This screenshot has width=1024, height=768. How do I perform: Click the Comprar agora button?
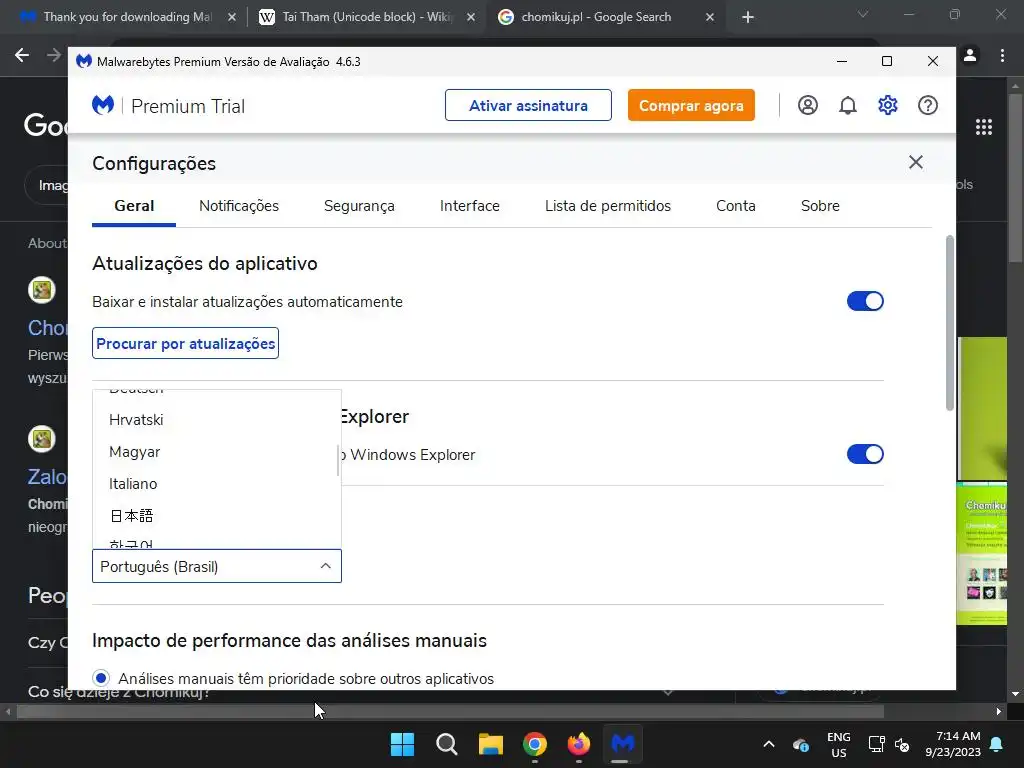(x=691, y=105)
